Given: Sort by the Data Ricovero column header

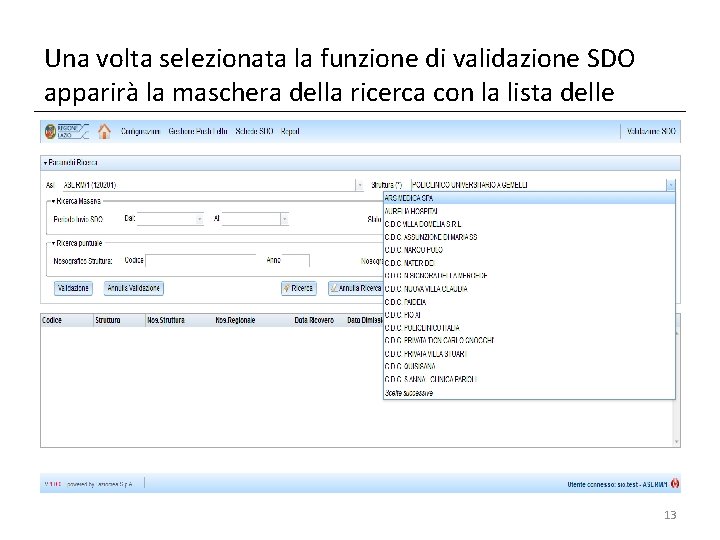Looking at the screenshot, I should 319,321.
